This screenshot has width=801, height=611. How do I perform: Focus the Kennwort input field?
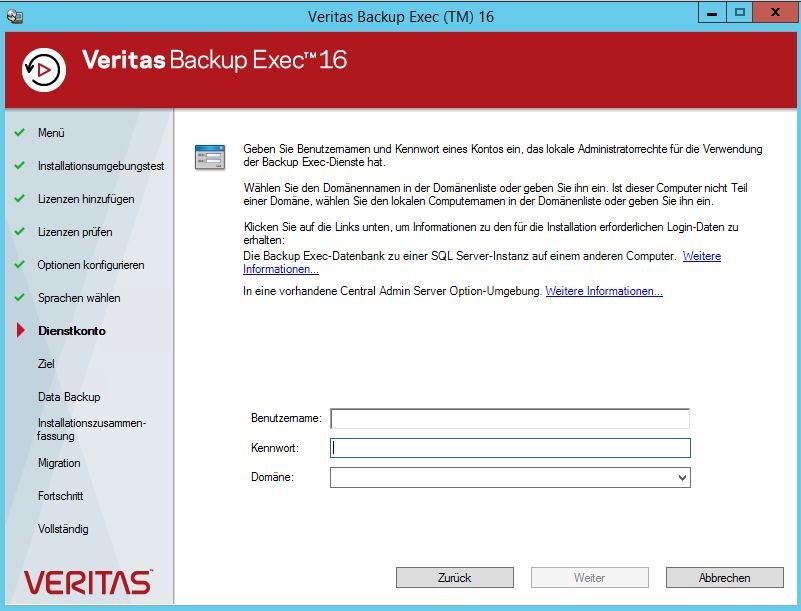pos(510,448)
